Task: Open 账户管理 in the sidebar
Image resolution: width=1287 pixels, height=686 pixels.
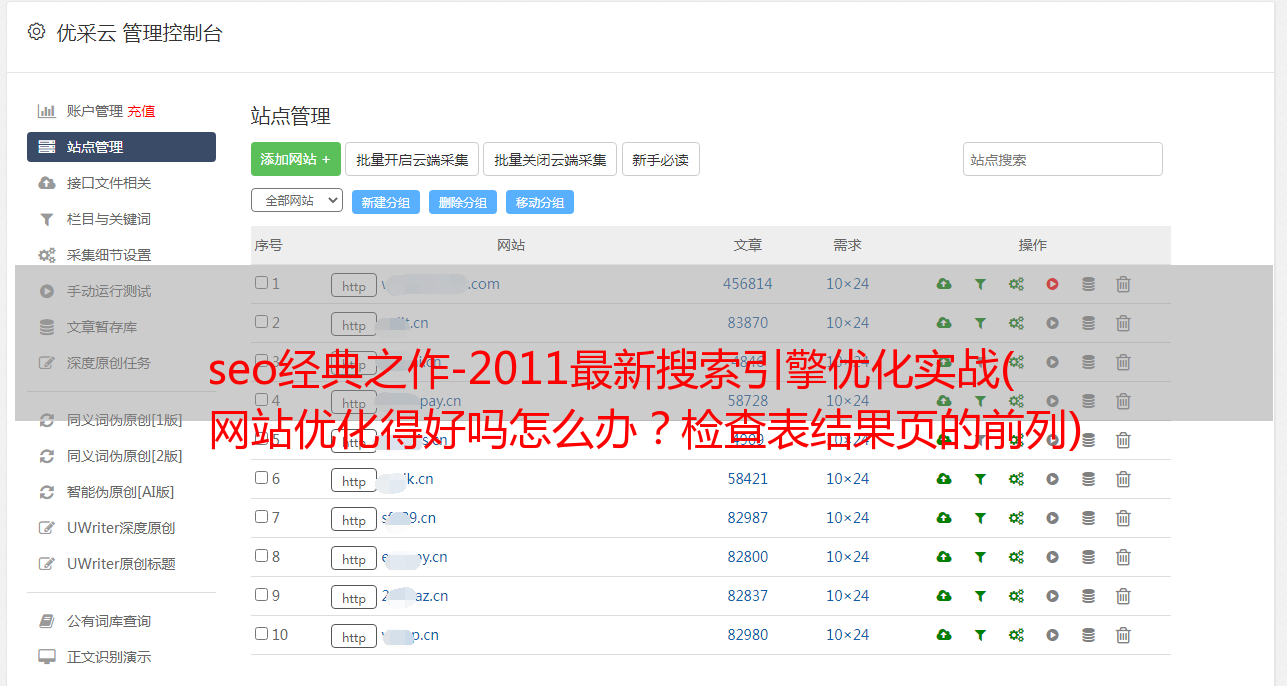Action: (94, 111)
